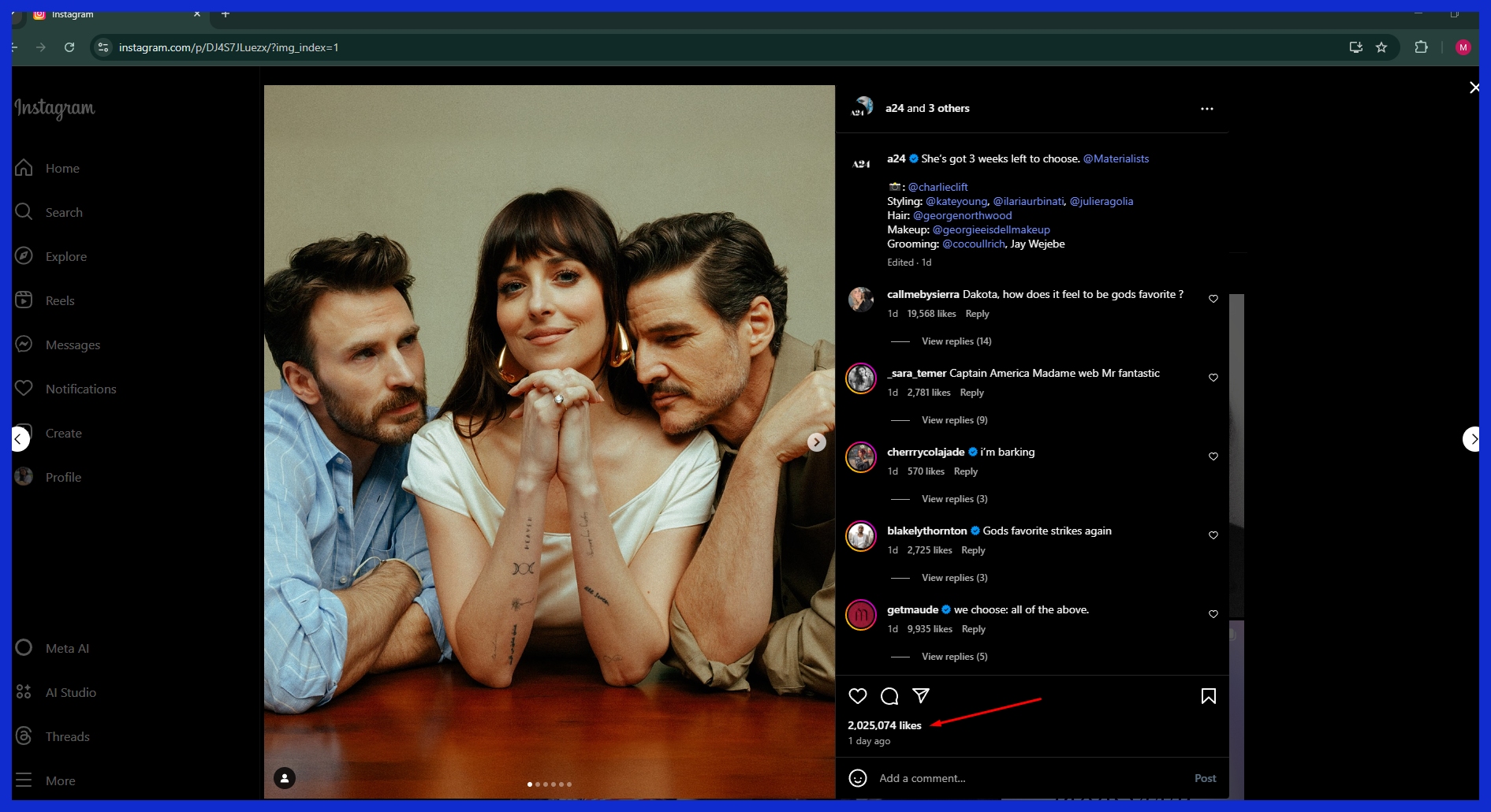Like cherrycolajade's comment
Viewport: 1491px width, 812px height.
click(x=1213, y=456)
